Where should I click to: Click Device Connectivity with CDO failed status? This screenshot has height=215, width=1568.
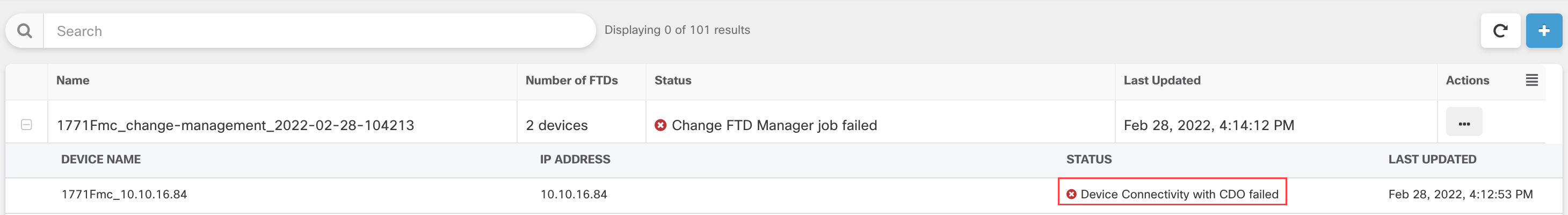coord(1179,194)
